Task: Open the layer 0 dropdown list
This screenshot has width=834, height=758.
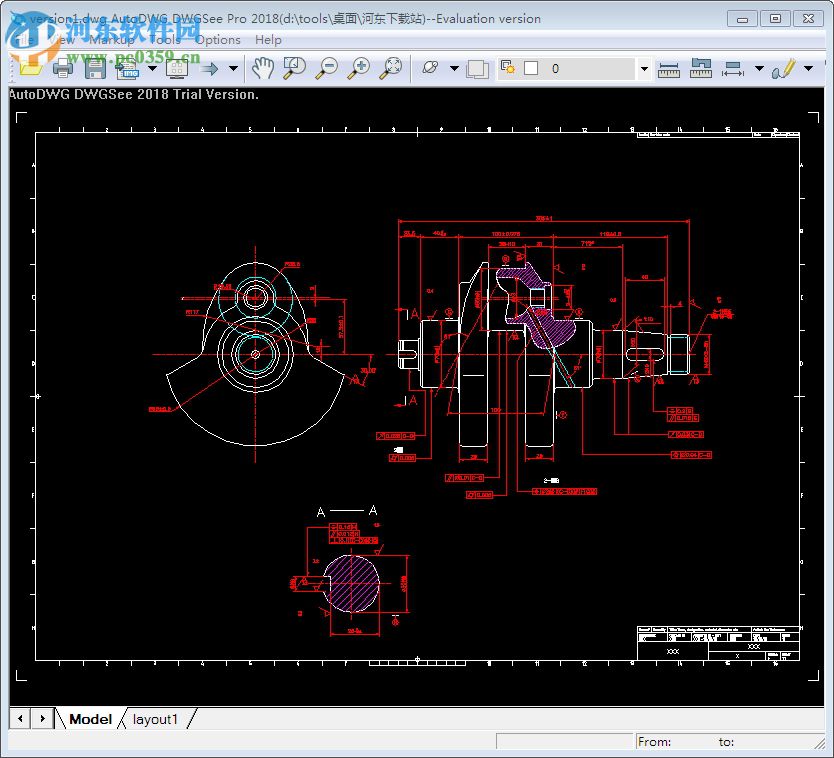Action: point(644,69)
